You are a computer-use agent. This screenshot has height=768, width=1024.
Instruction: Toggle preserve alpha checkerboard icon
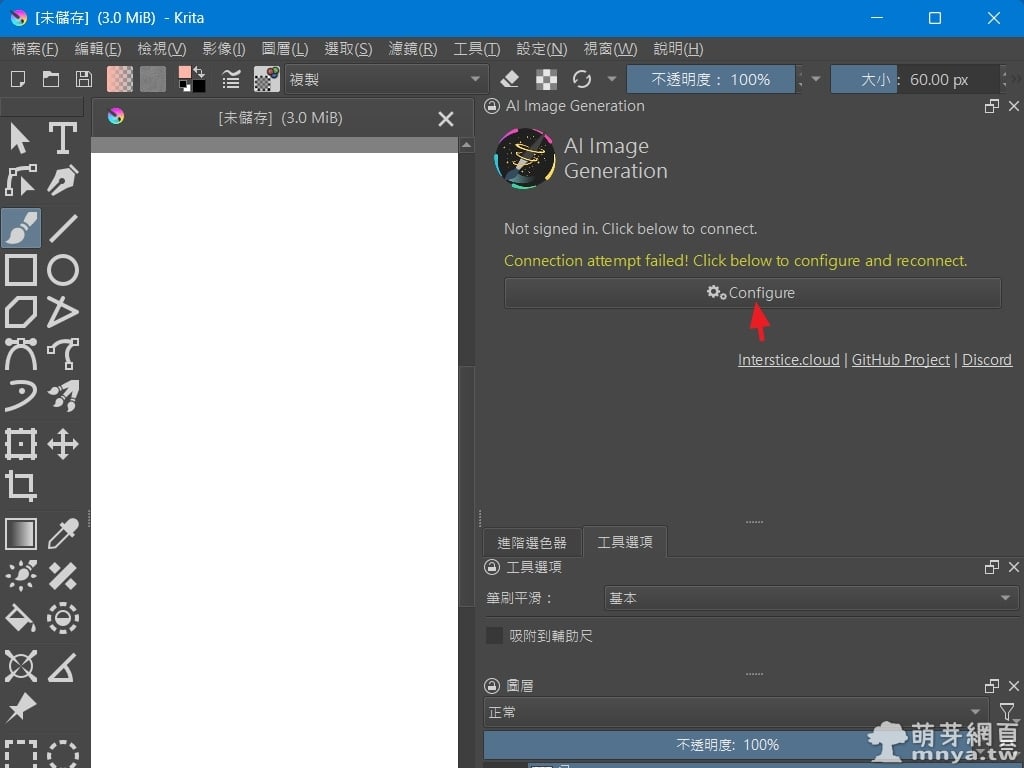546,79
